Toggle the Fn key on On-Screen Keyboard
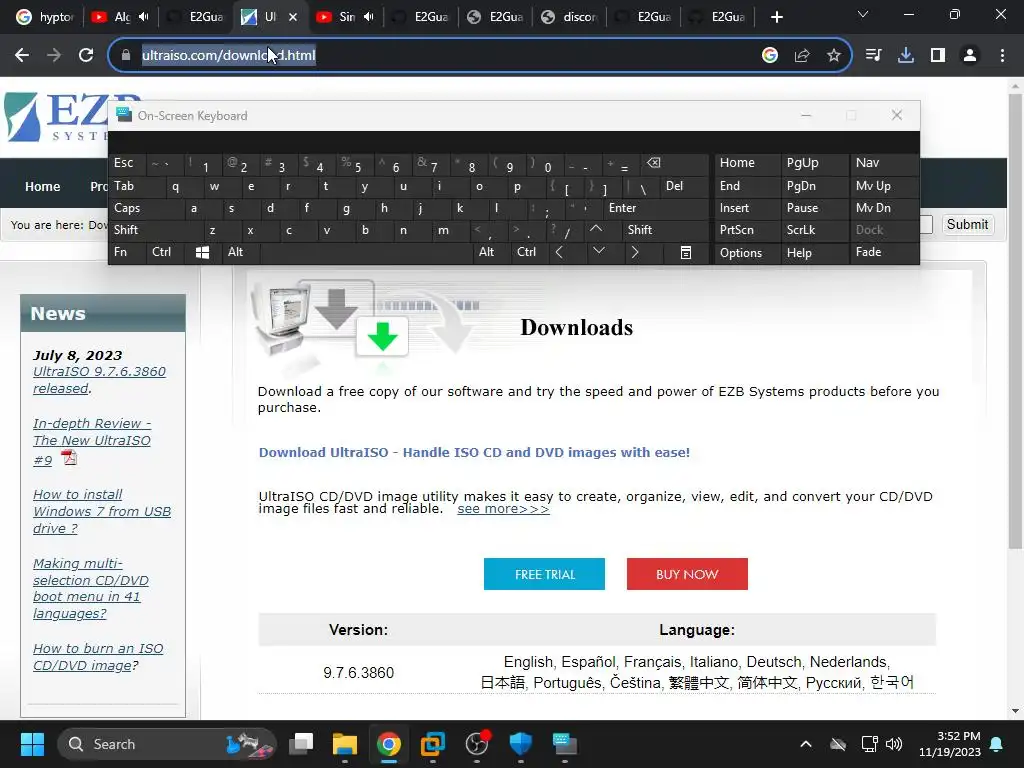 [x=121, y=252]
